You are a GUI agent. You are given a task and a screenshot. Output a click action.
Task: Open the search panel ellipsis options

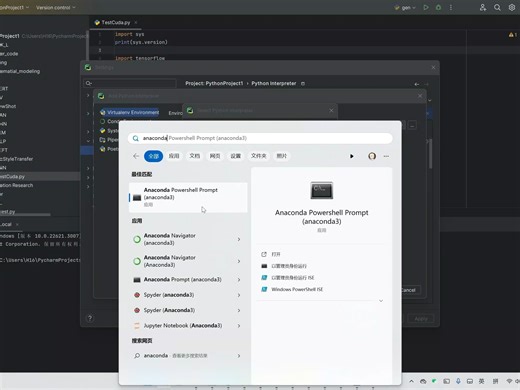tap(386, 156)
